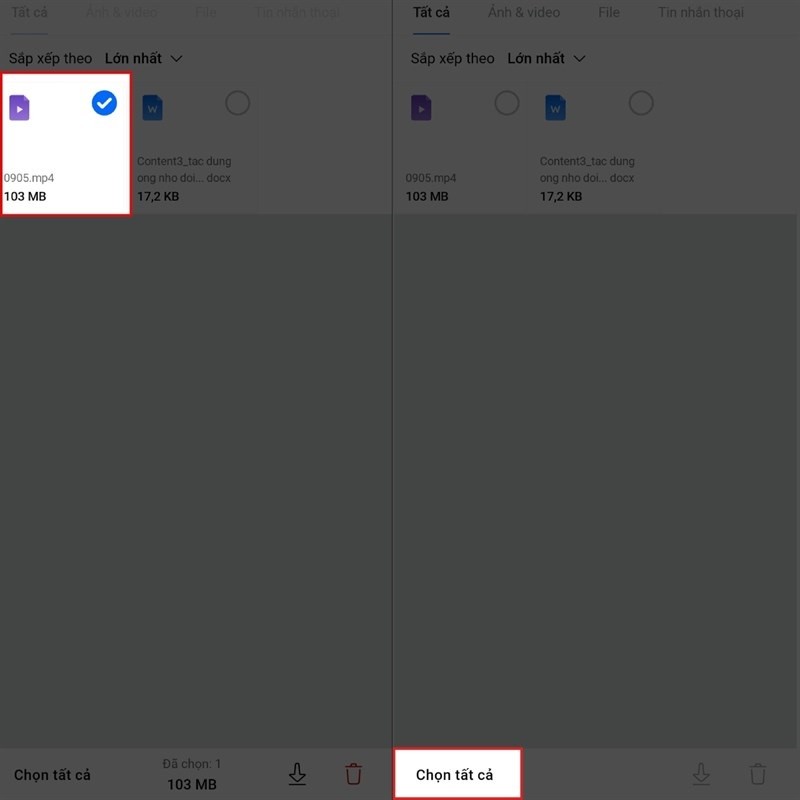Image resolution: width=800 pixels, height=800 pixels.
Task: Uncheck the blue checkmark on 0905.mp4
Action: click(104, 103)
